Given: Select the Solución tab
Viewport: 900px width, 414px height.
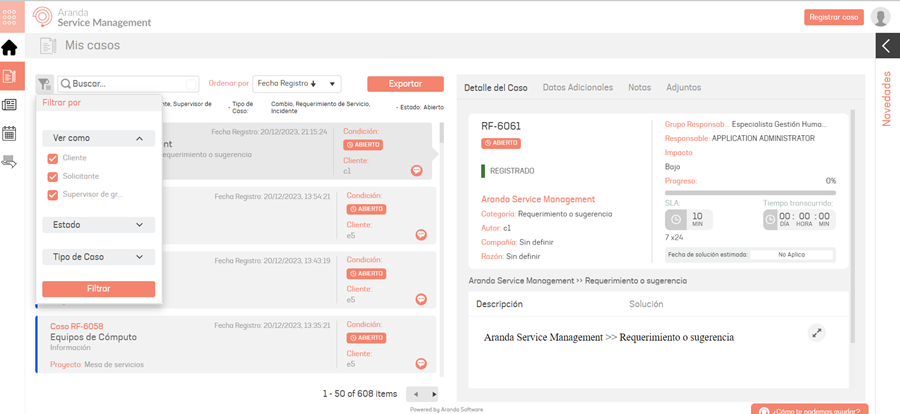Looking at the screenshot, I should tap(646, 304).
